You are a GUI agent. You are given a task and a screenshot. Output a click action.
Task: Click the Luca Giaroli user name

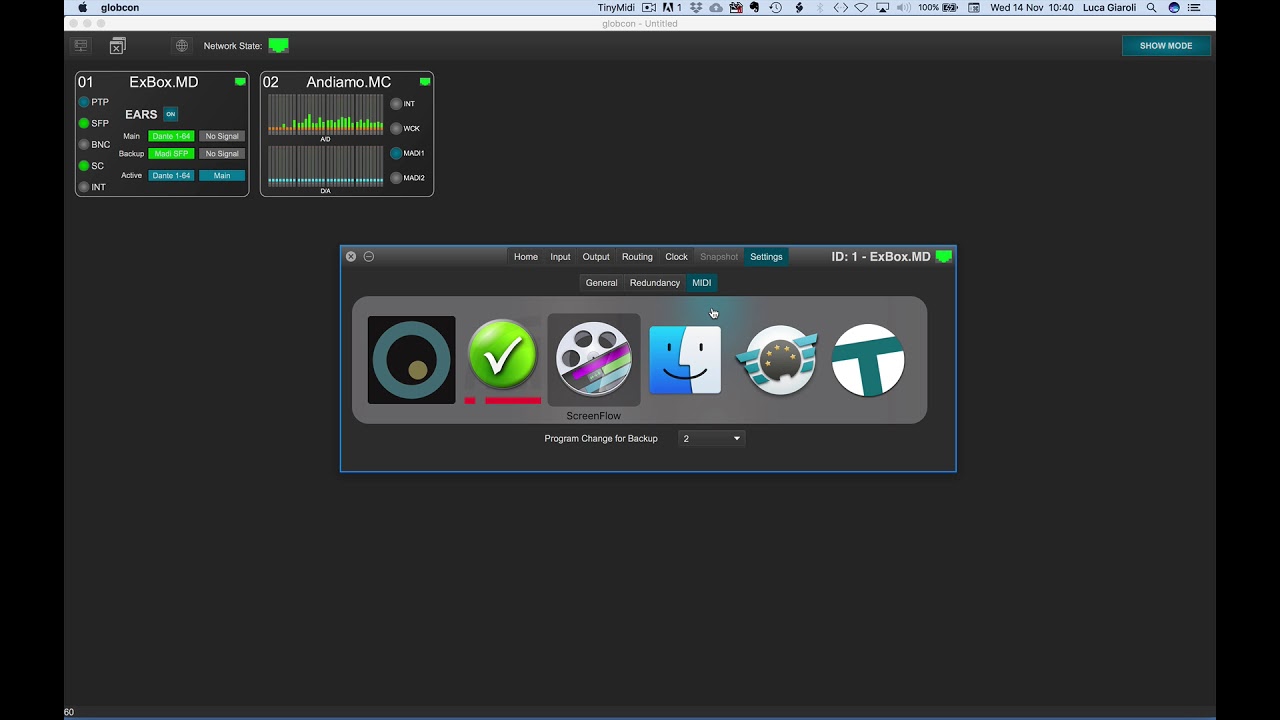click(x=1110, y=7)
